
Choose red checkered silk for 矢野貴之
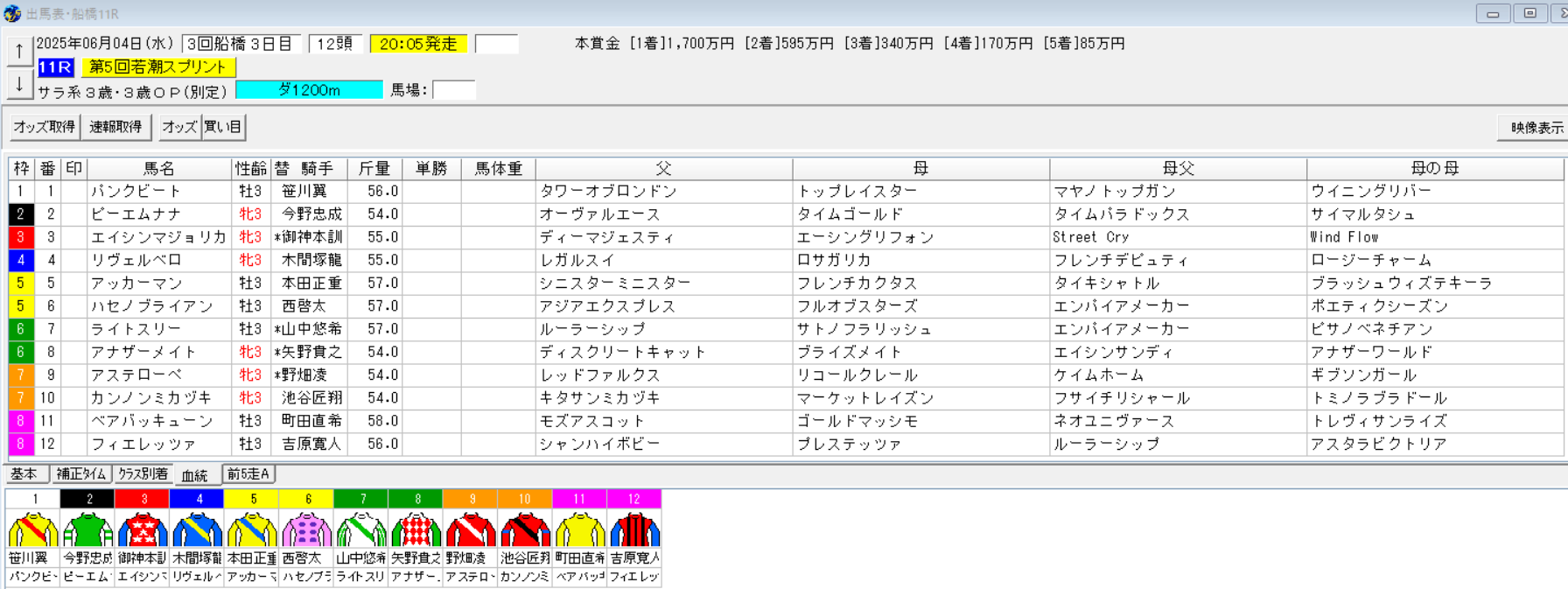coord(416,529)
